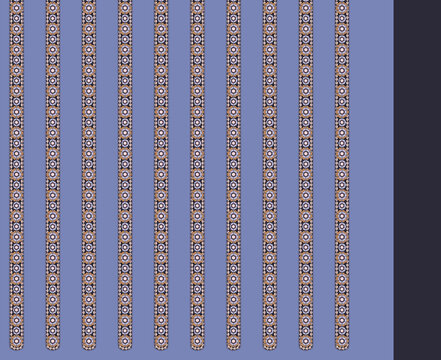Click the dark panel beside the canvas
This screenshot has height=360, width=441.
(417, 180)
